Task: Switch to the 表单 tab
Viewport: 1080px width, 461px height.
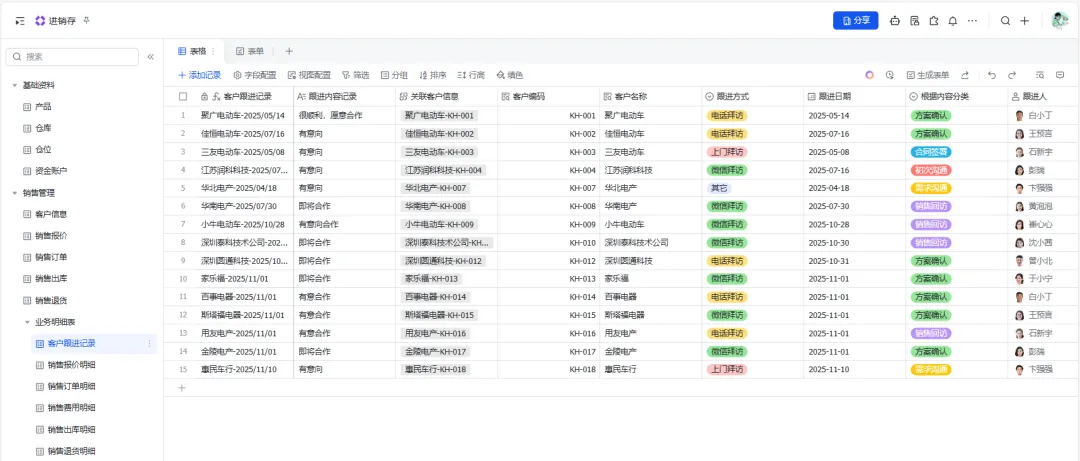Action: (x=250, y=51)
